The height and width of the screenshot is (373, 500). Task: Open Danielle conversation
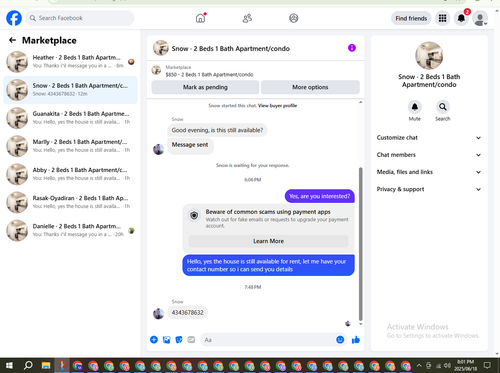[x=70, y=230]
